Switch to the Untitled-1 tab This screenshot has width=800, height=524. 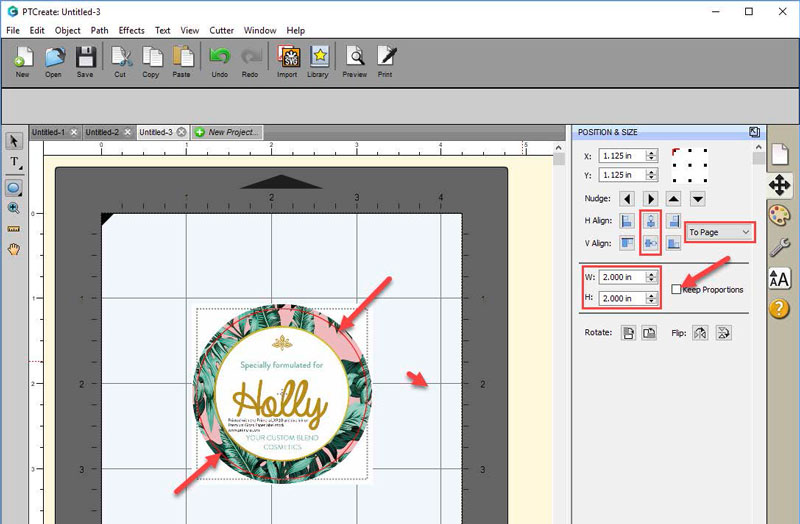pyautogui.click(x=48, y=132)
